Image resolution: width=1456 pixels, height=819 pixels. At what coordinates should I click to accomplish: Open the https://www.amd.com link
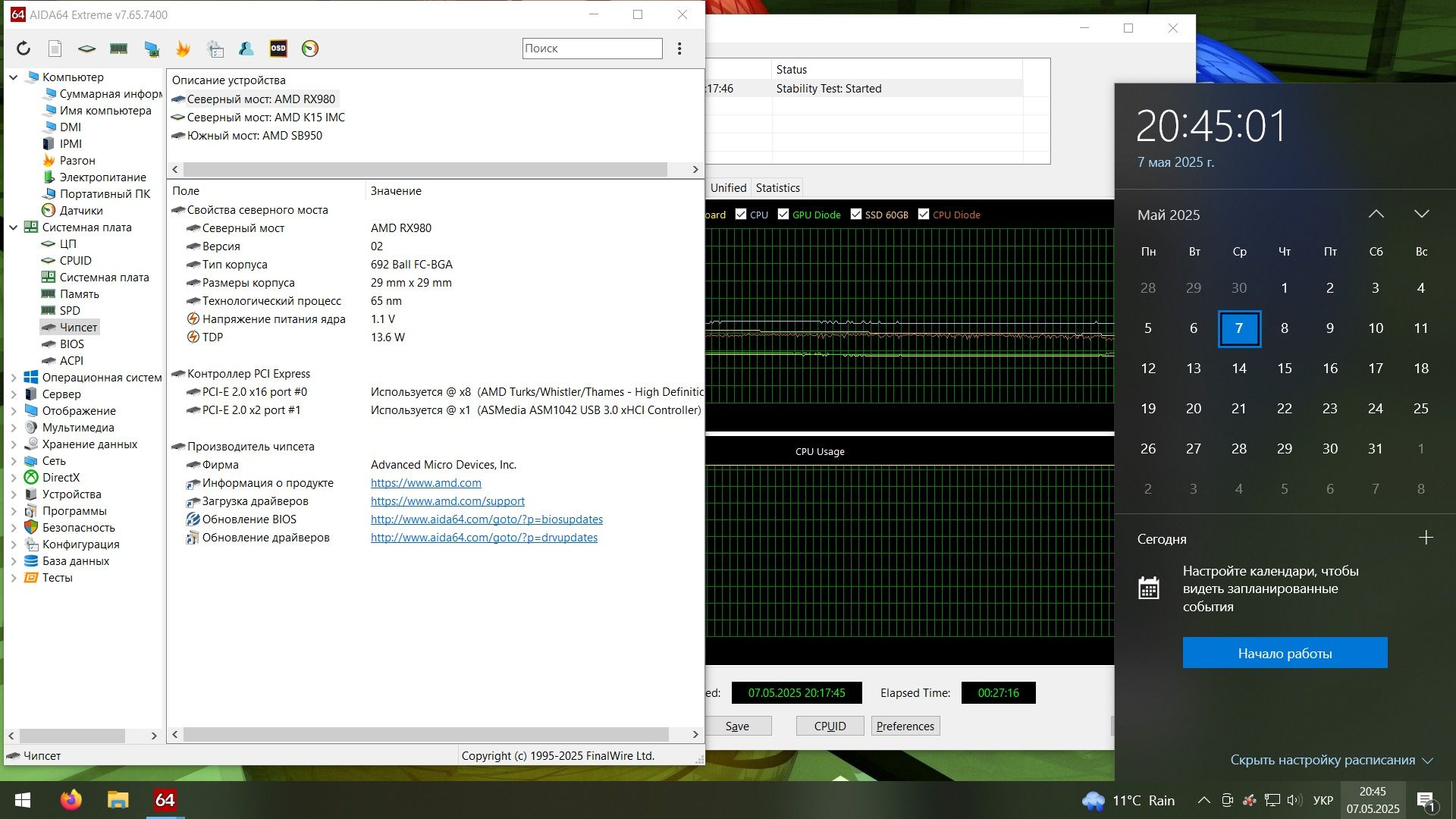(425, 482)
